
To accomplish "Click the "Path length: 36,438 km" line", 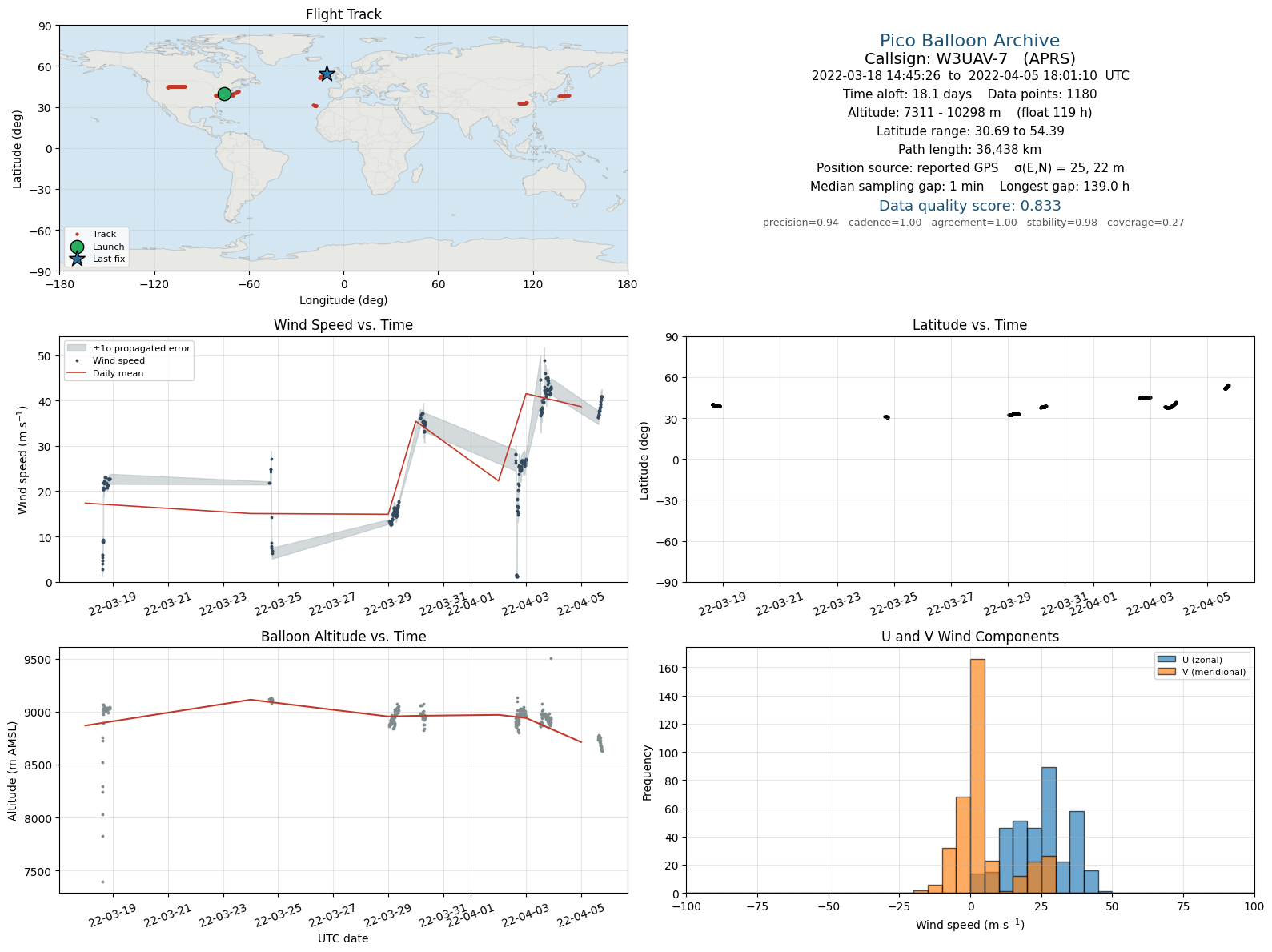I will point(969,150).
